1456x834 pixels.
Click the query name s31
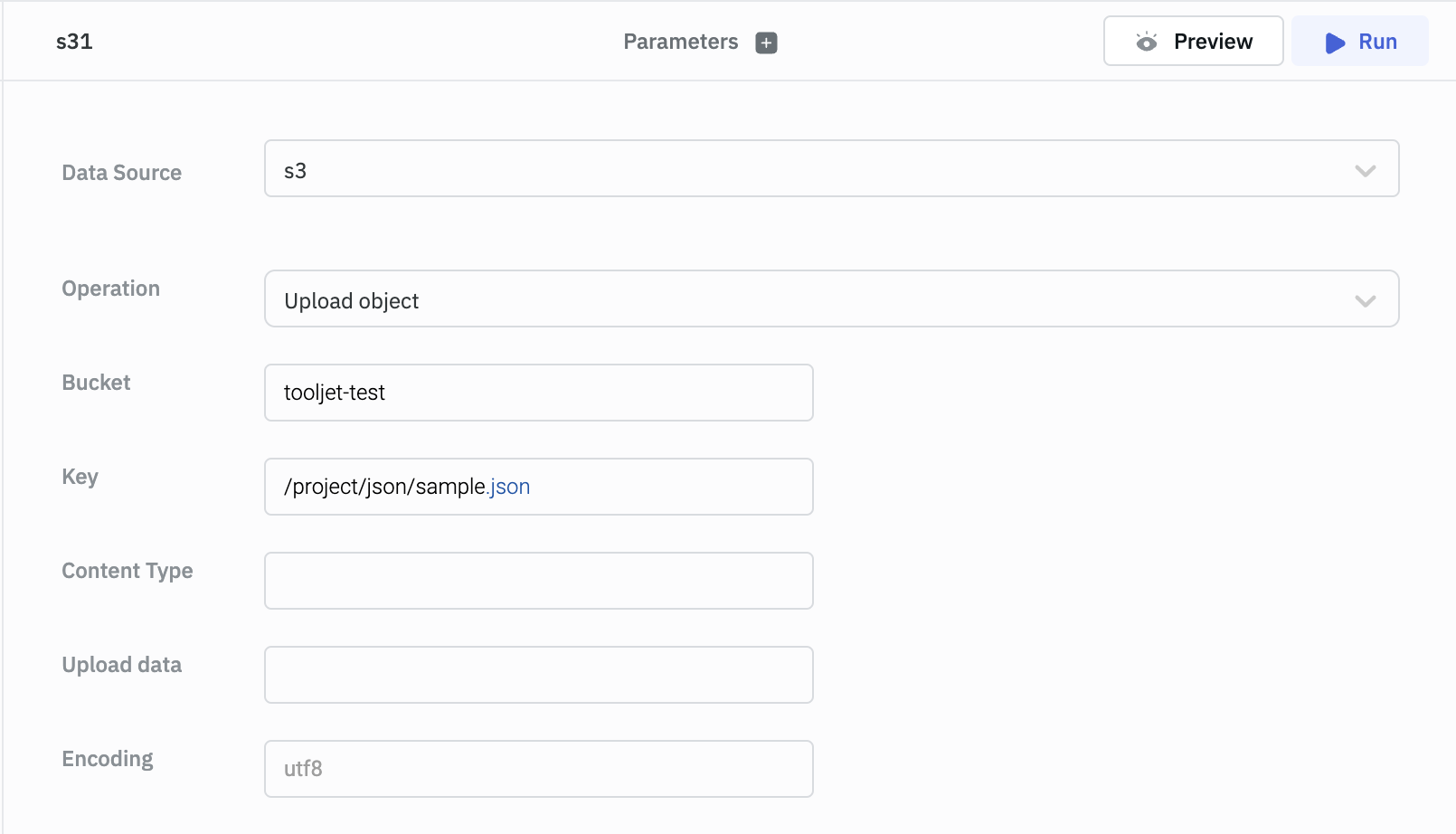pyautogui.click(x=74, y=42)
